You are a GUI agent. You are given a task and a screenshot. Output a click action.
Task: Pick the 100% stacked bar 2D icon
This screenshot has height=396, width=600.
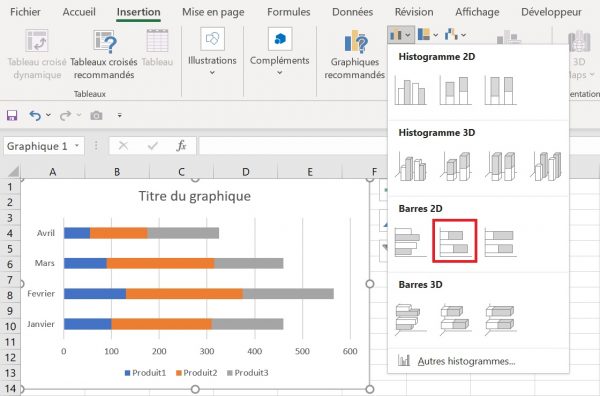point(501,242)
